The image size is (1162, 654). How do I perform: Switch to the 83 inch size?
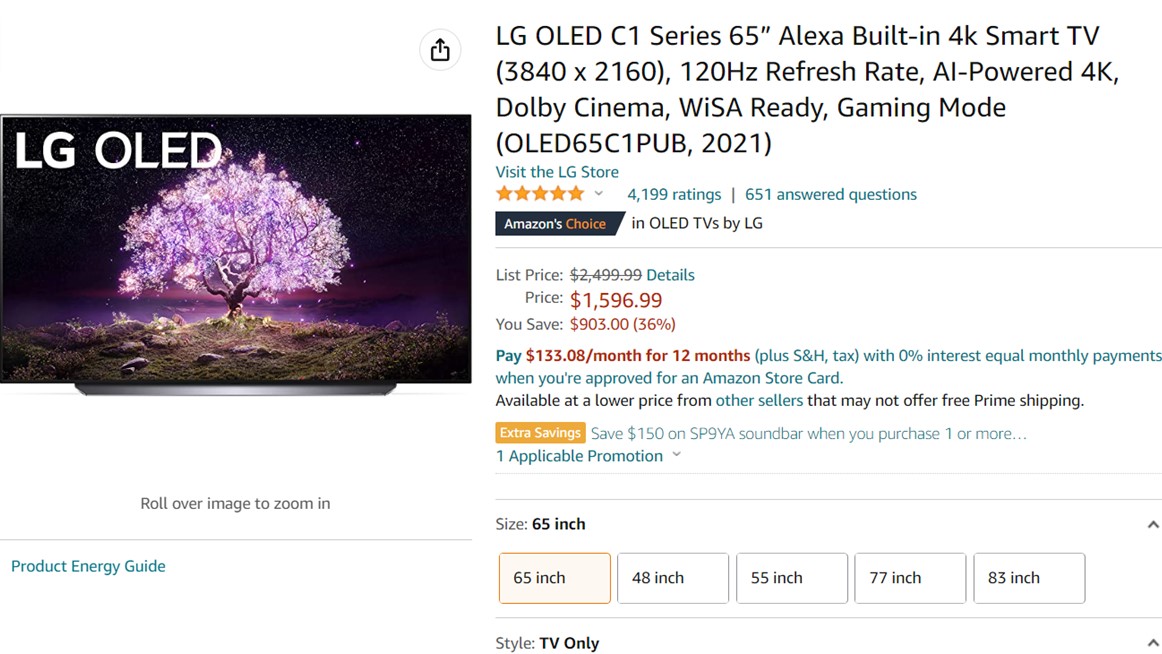1029,578
